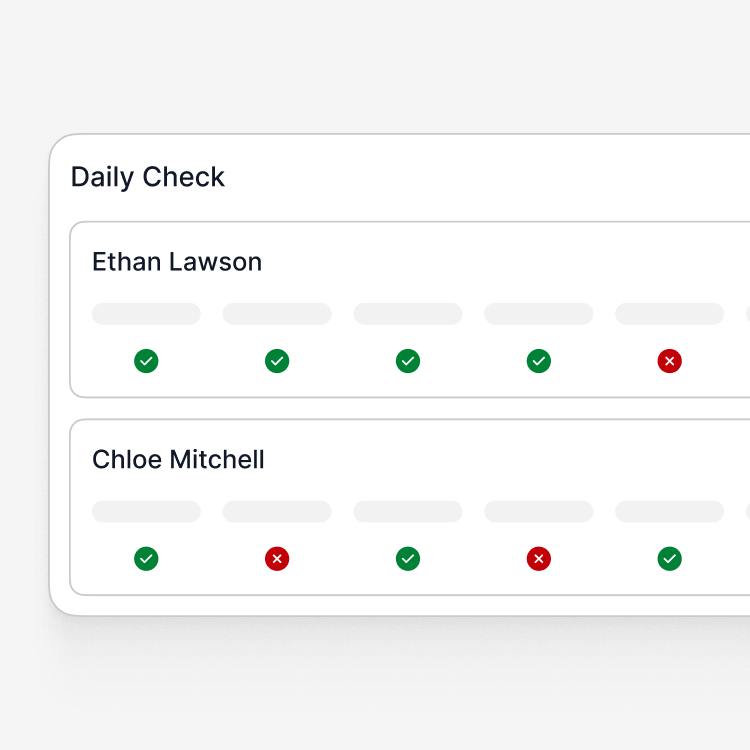The height and width of the screenshot is (750, 750).
Task: Click Chloe Mitchell's second gray placeholder pill
Action: (277, 511)
